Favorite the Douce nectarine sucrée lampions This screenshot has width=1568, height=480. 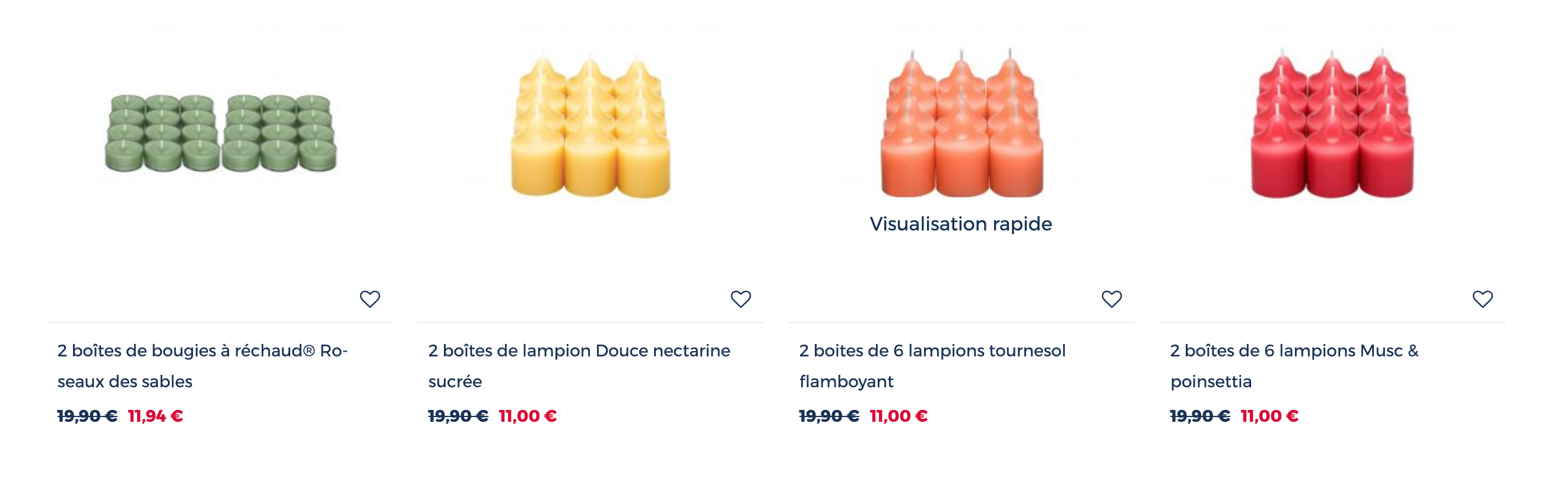[740, 299]
